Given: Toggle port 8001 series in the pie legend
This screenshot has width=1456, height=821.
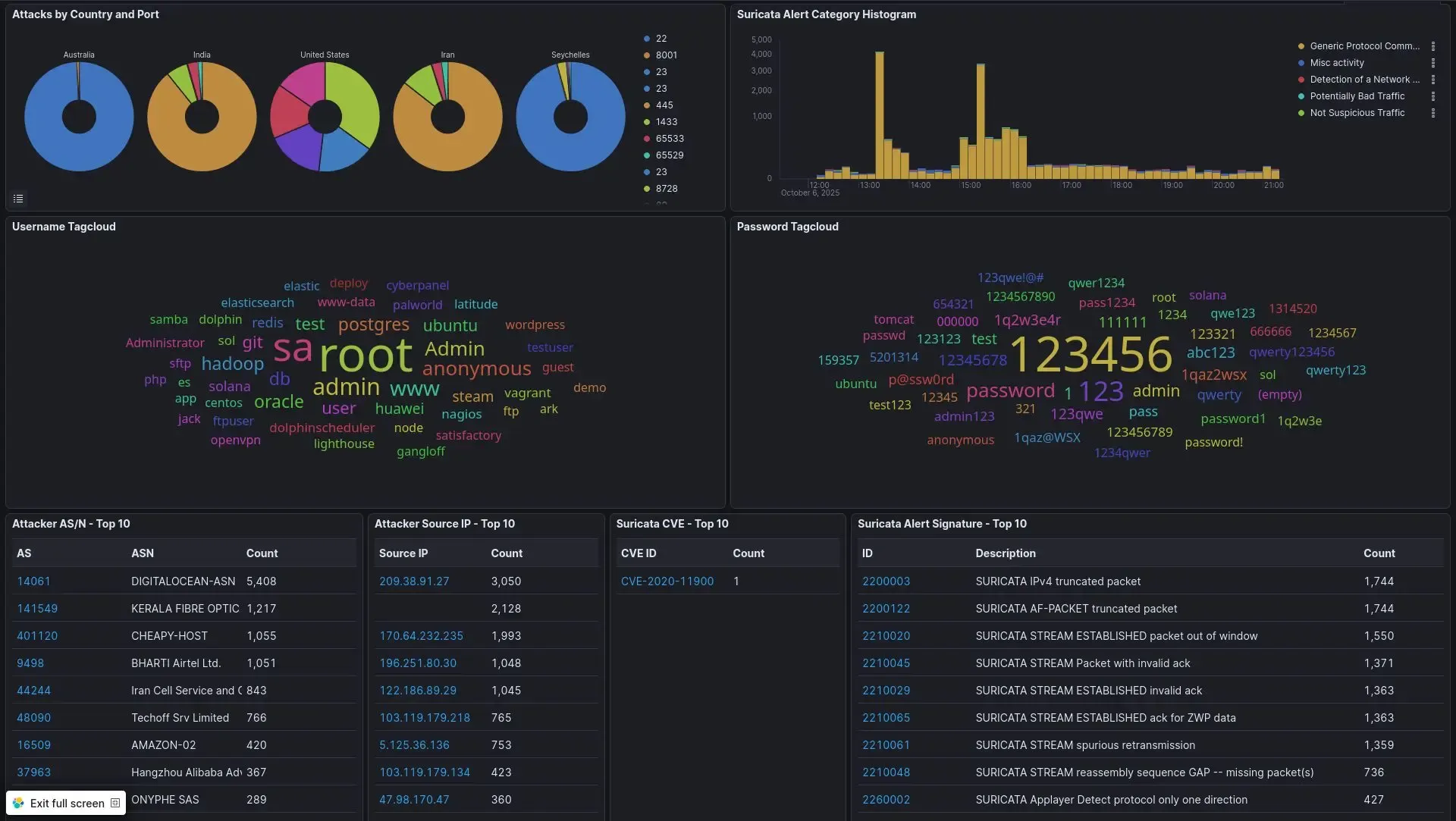Looking at the screenshot, I should pos(665,55).
